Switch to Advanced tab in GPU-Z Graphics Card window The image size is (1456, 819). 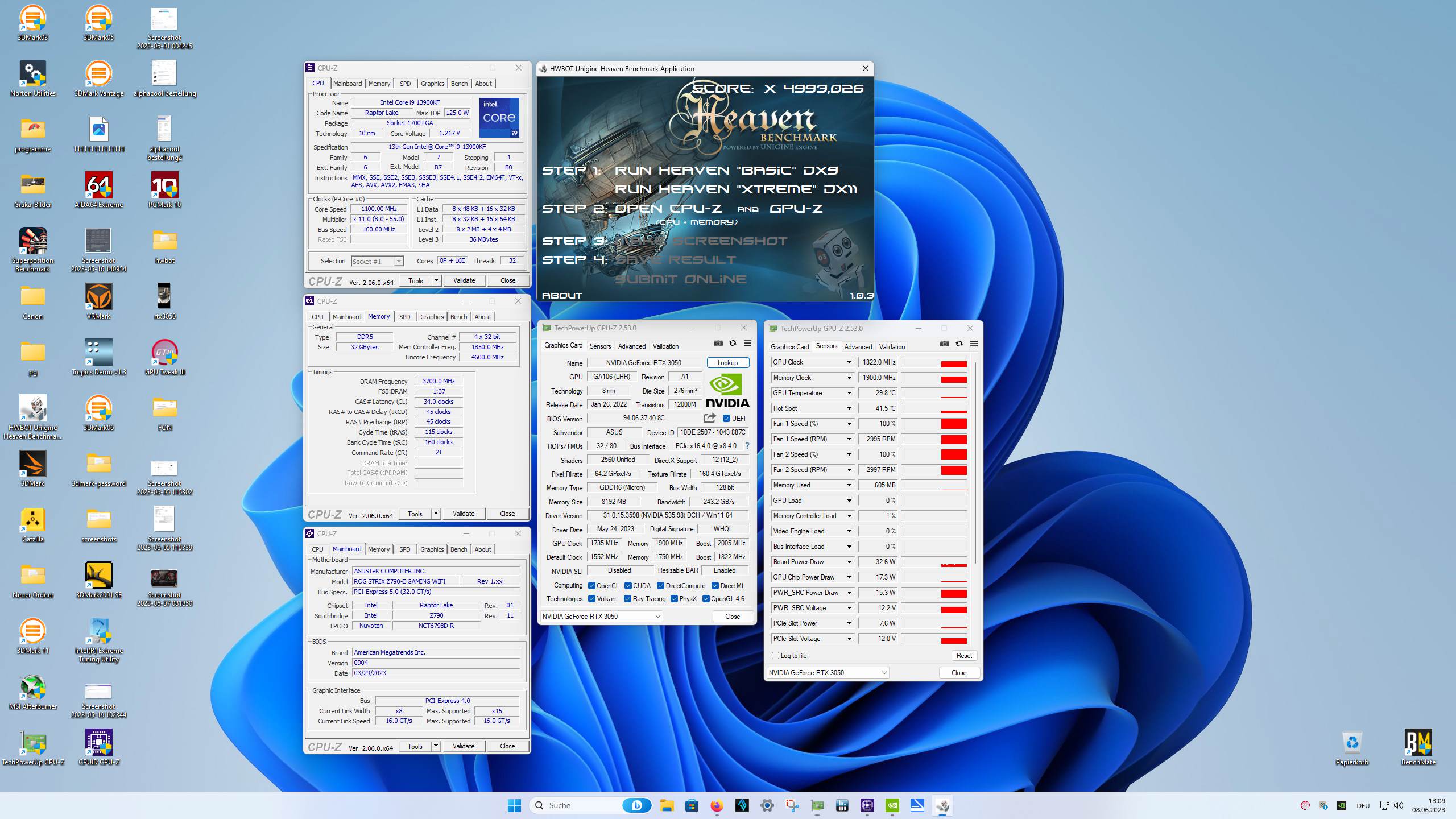coord(631,346)
